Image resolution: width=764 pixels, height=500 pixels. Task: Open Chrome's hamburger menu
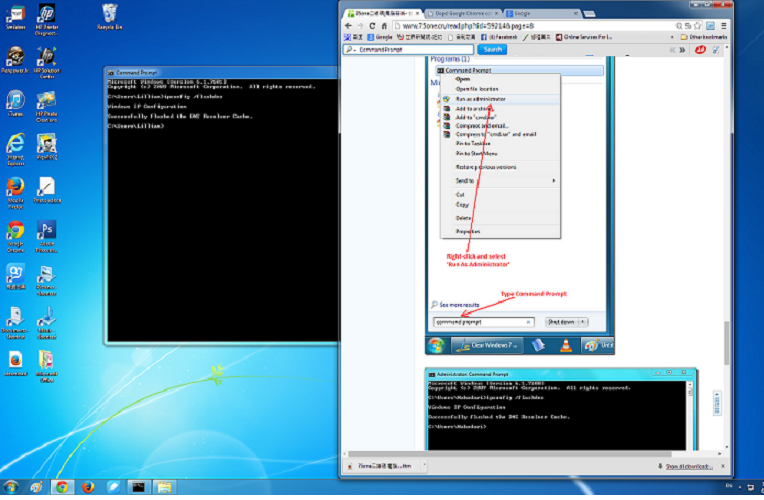pyautogui.click(x=724, y=26)
